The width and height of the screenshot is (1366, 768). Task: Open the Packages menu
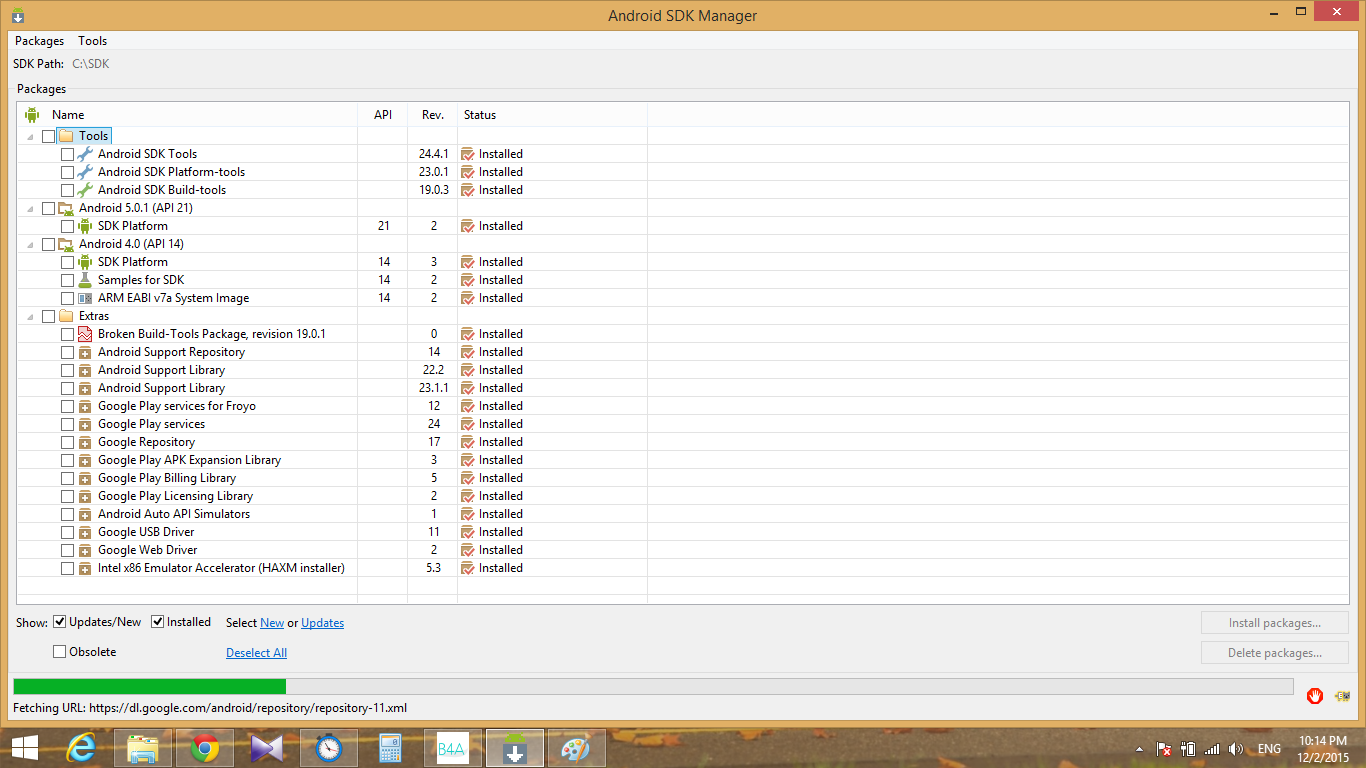click(x=39, y=41)
